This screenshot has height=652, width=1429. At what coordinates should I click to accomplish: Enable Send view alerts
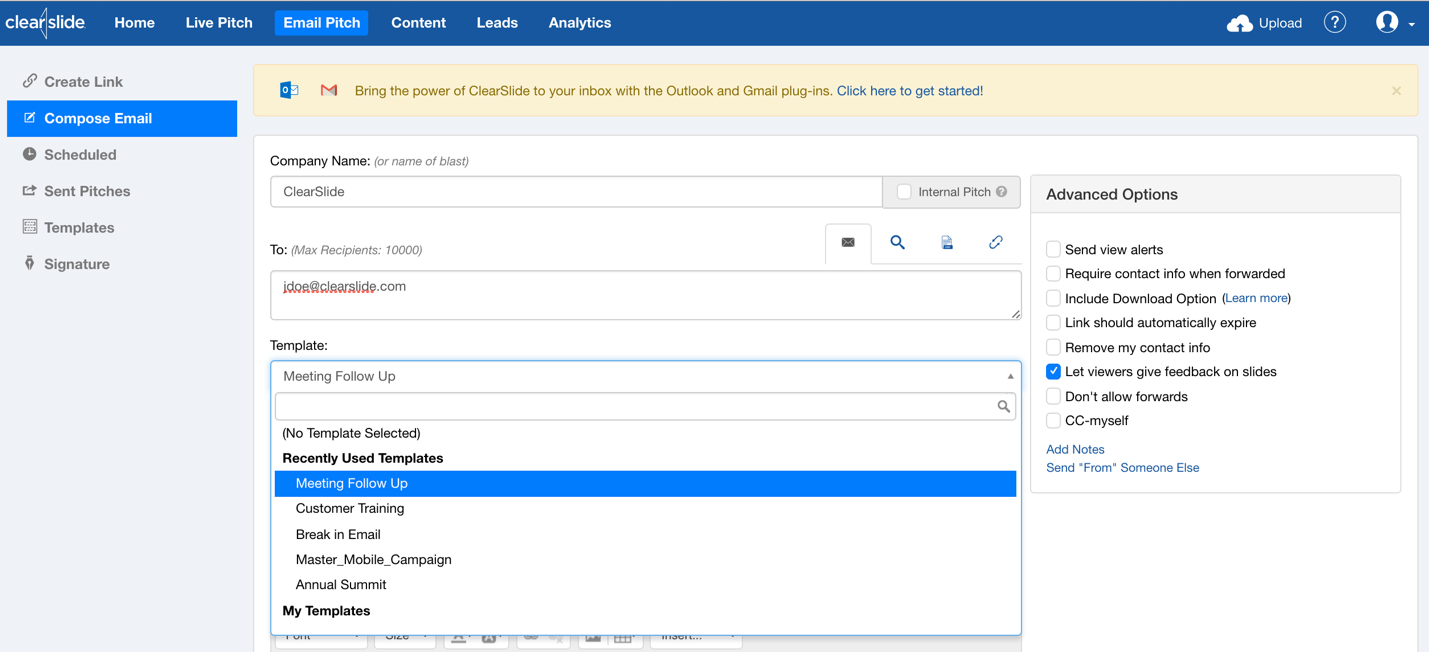[x=1053, y=249]
